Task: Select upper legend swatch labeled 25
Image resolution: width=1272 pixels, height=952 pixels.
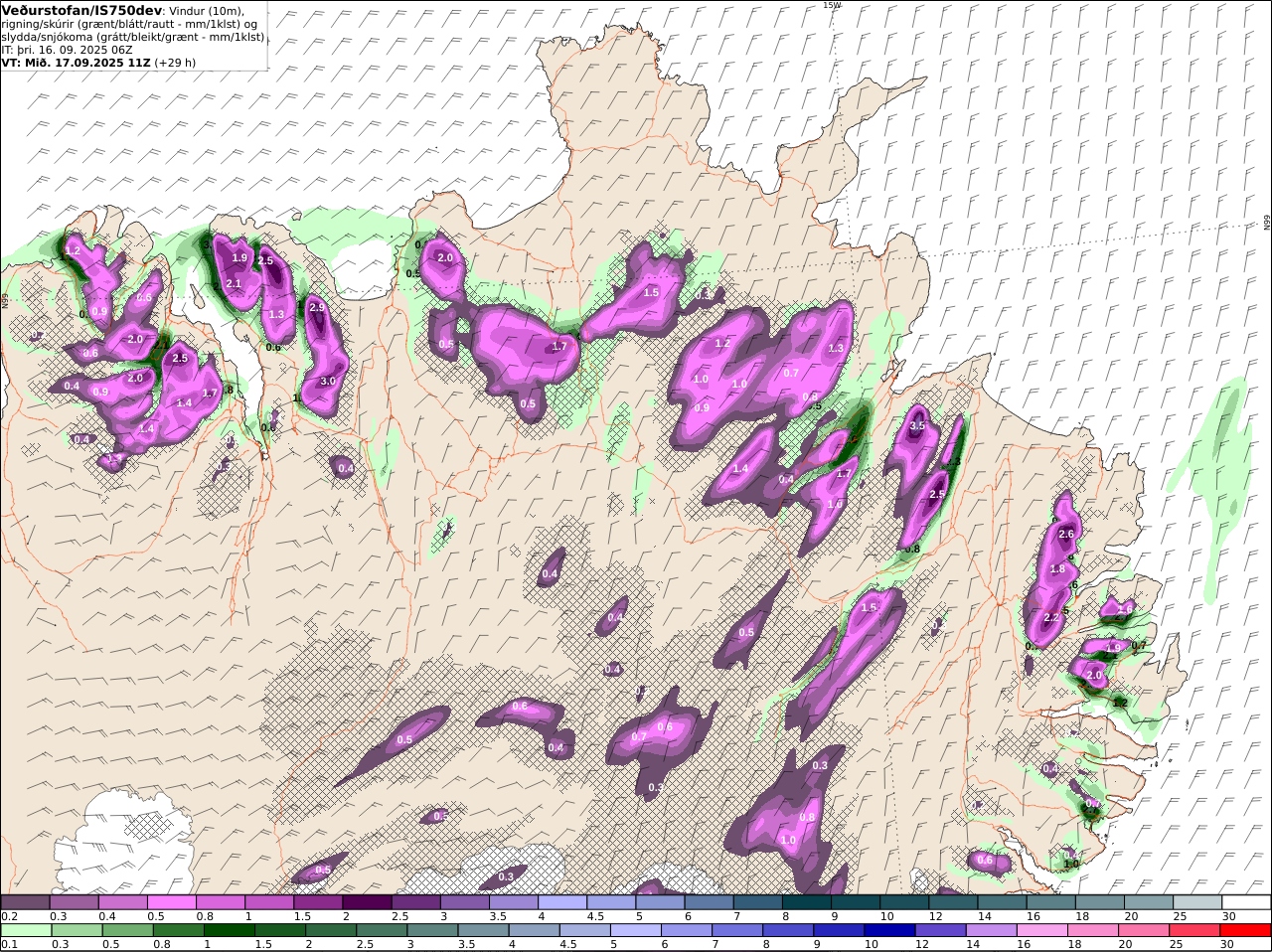Action: tap(1196, 902)
